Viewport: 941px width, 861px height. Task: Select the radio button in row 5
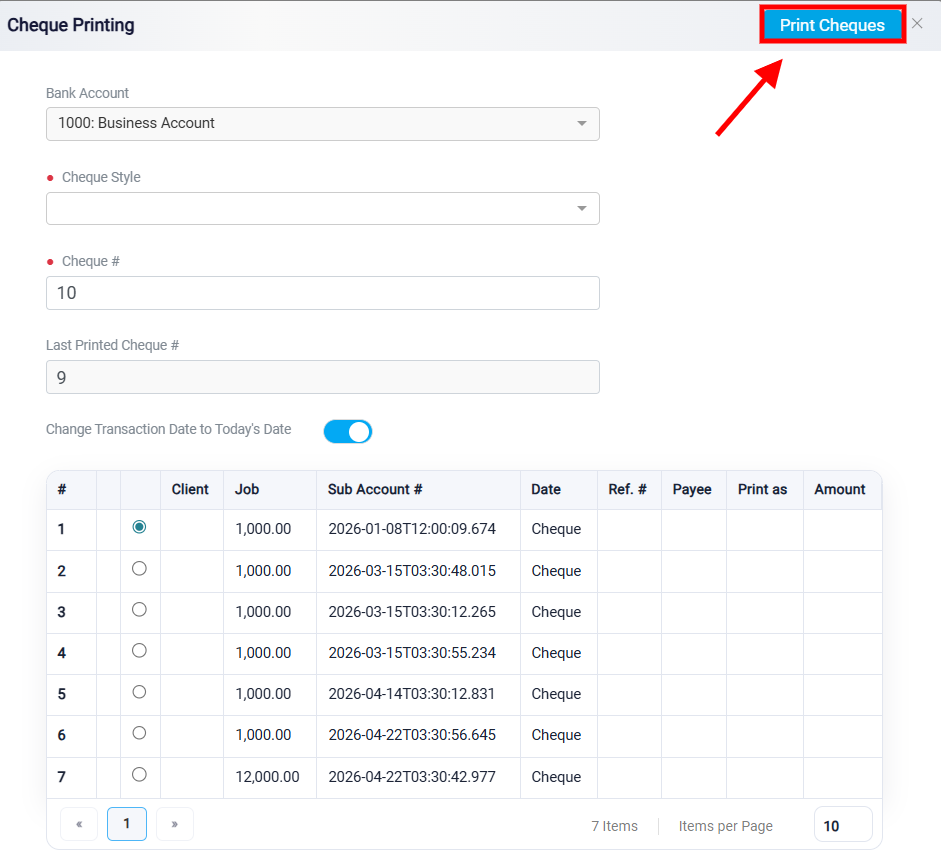click(139, 692)
